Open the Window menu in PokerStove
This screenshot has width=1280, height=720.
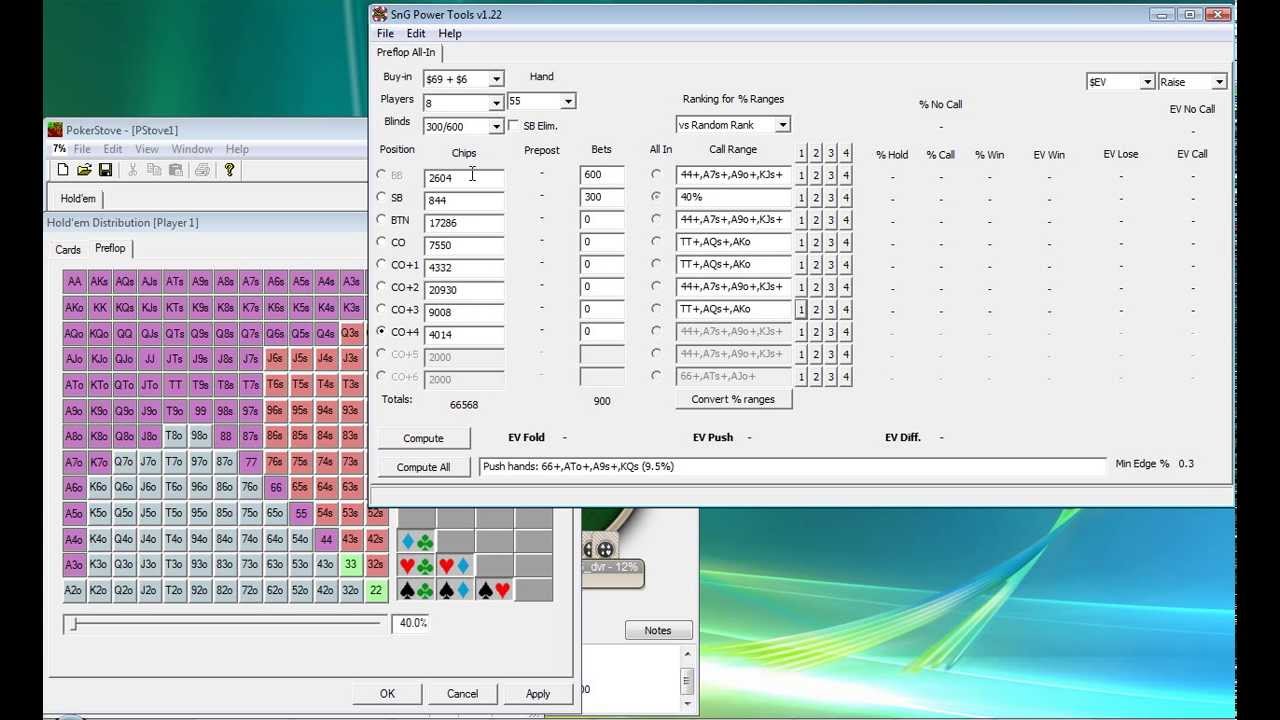click(191, 149)
